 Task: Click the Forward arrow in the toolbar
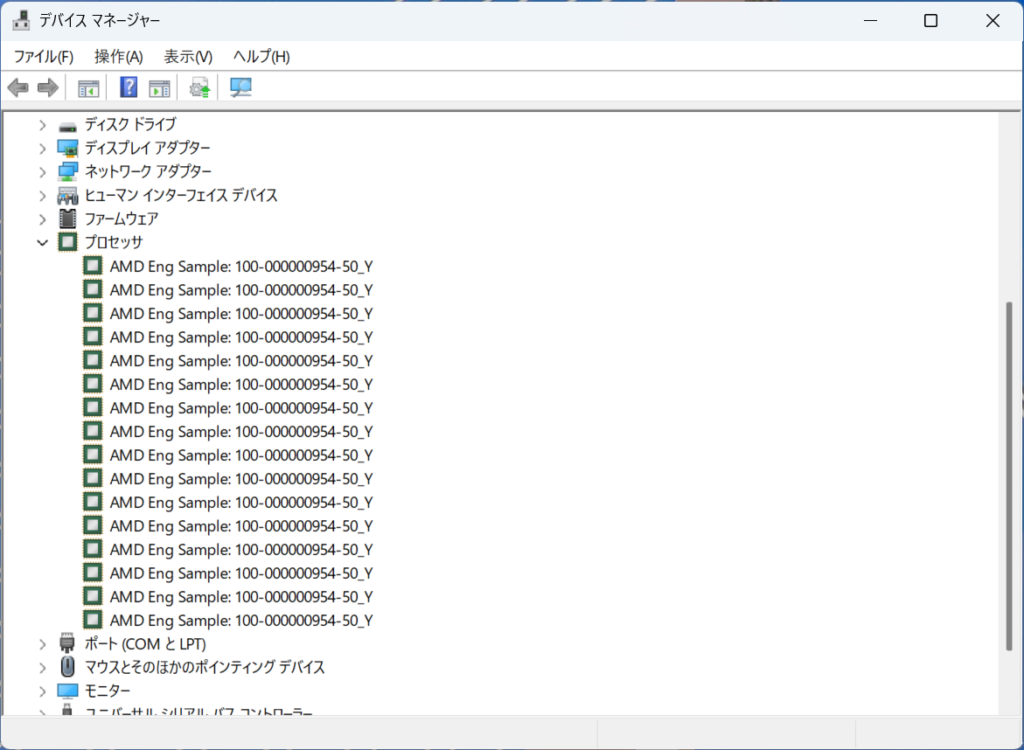(48, 88)
